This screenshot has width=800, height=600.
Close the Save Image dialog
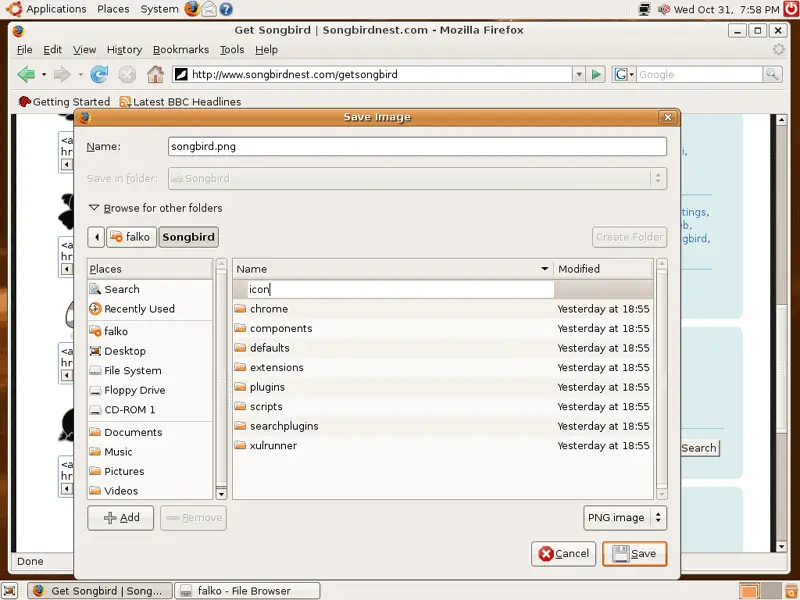pos(667,117)
